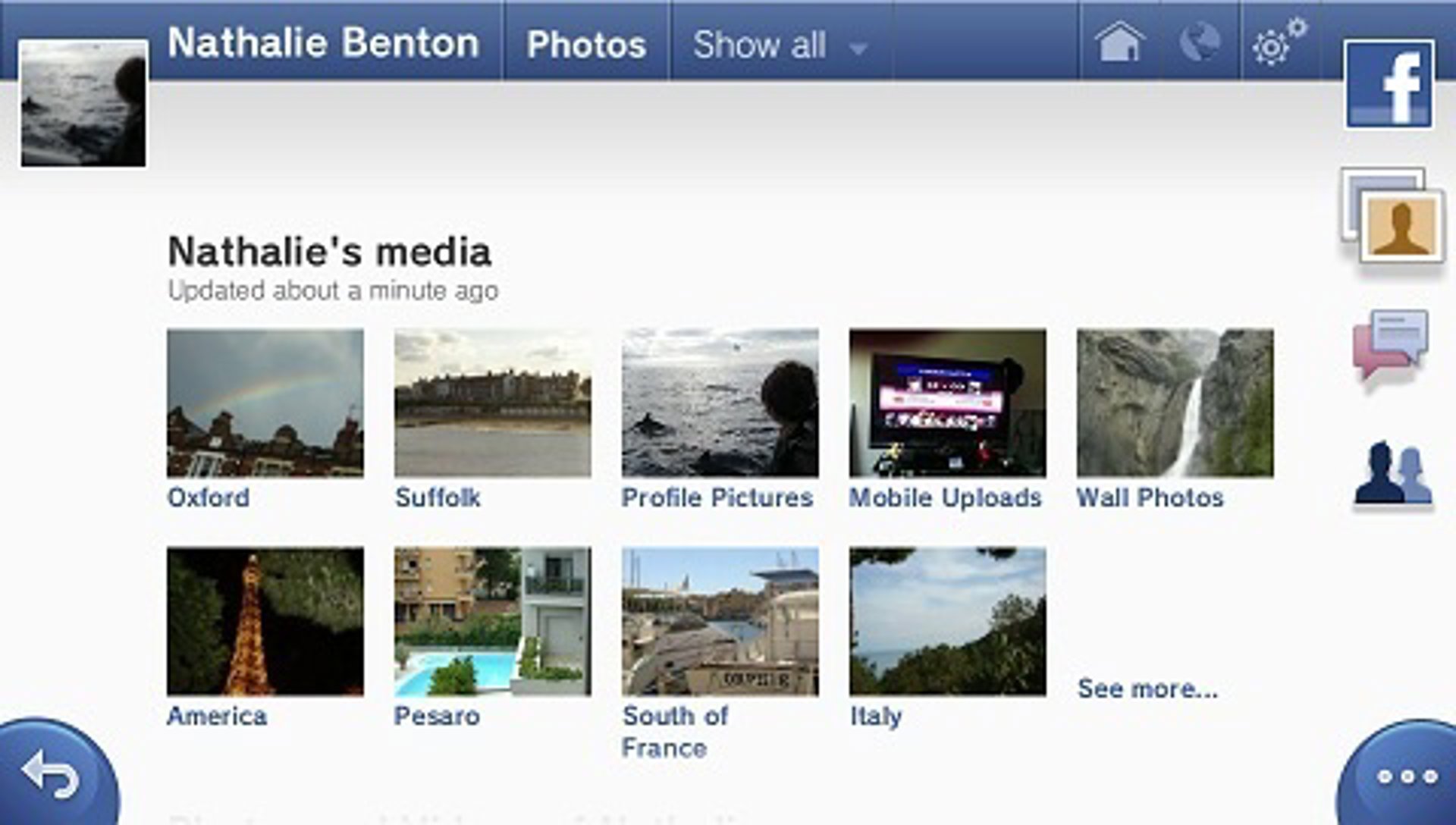Select the Photos tab
Image resolution: width=1456 pixels, height=825 pixels.
[586, 45]
